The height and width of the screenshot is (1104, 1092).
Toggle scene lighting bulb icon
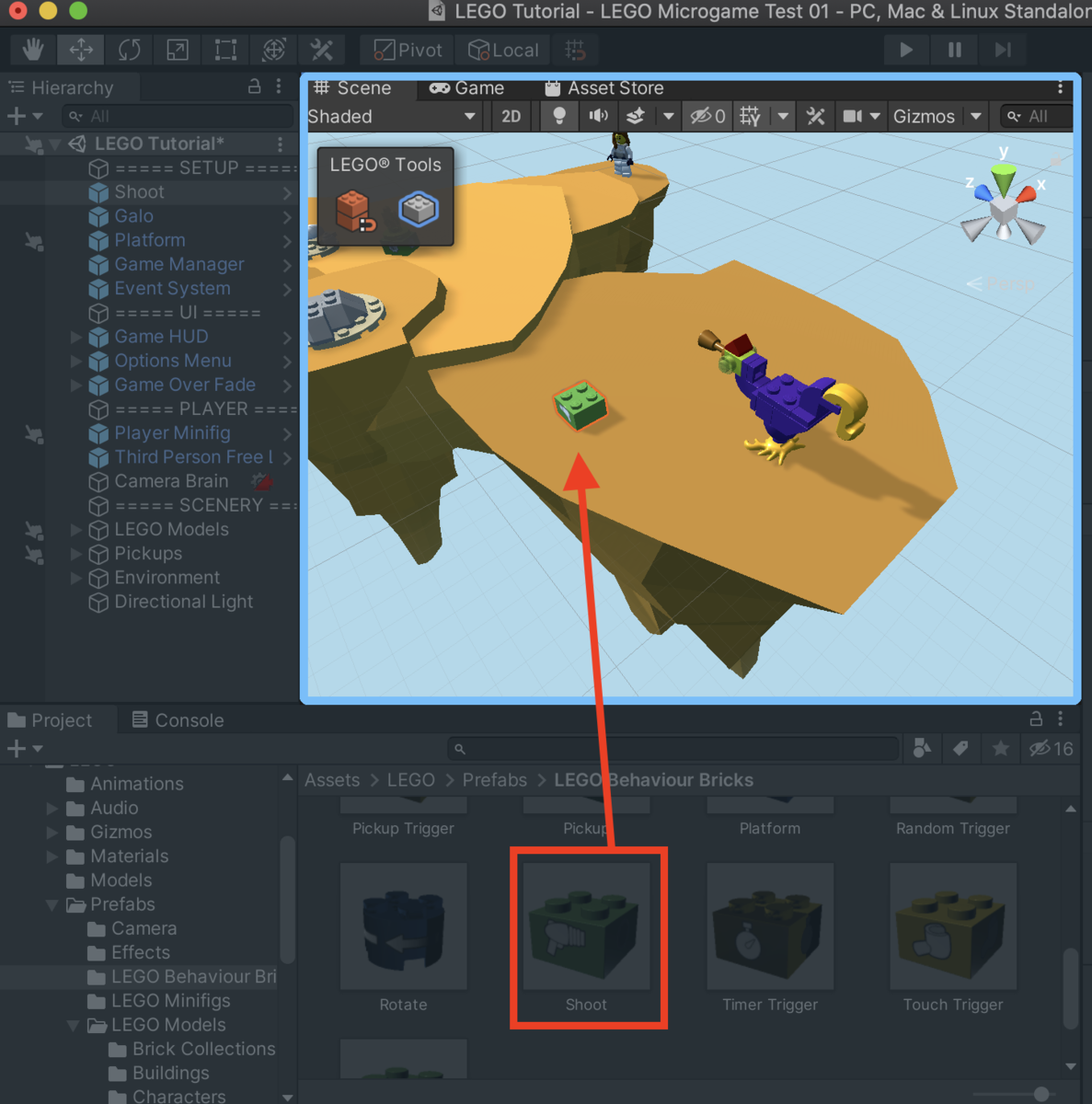point(558,116)
